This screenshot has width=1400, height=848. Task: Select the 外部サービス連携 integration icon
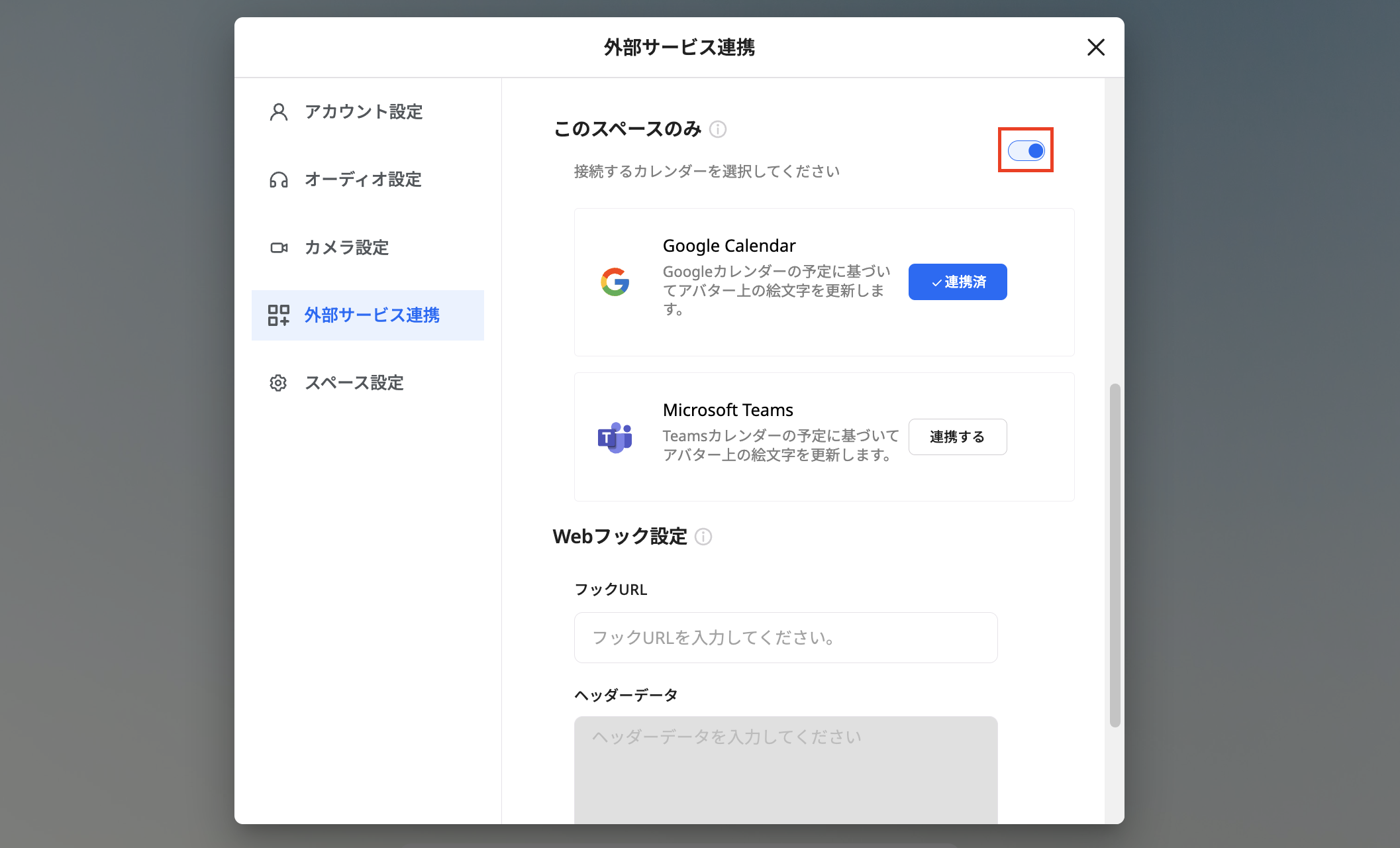point(279,315)
